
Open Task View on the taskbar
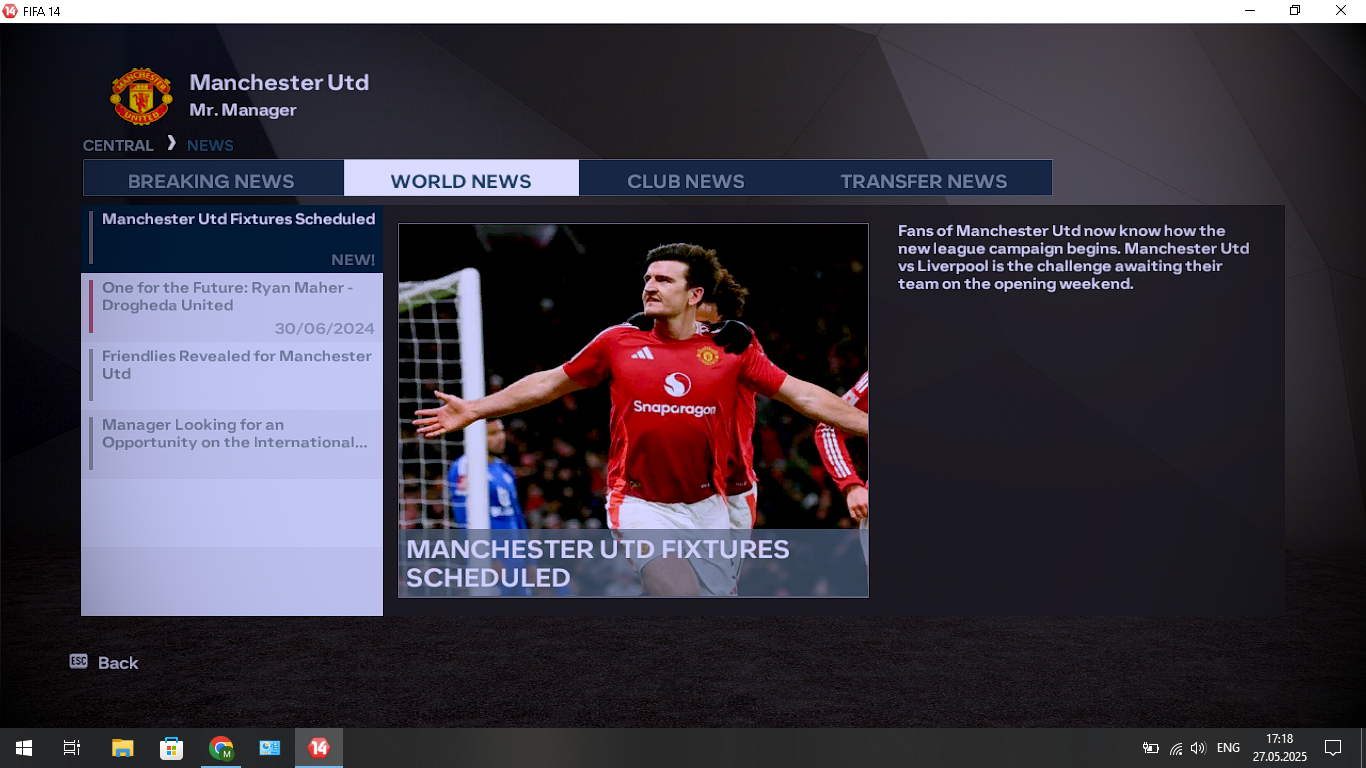tap(72, 748)
